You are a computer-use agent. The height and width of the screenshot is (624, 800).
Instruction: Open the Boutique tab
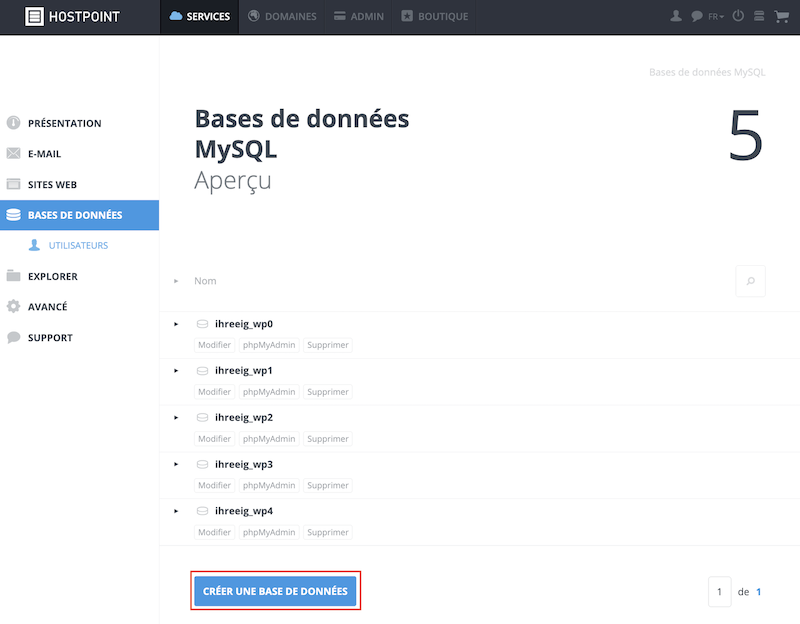[434, 16]
